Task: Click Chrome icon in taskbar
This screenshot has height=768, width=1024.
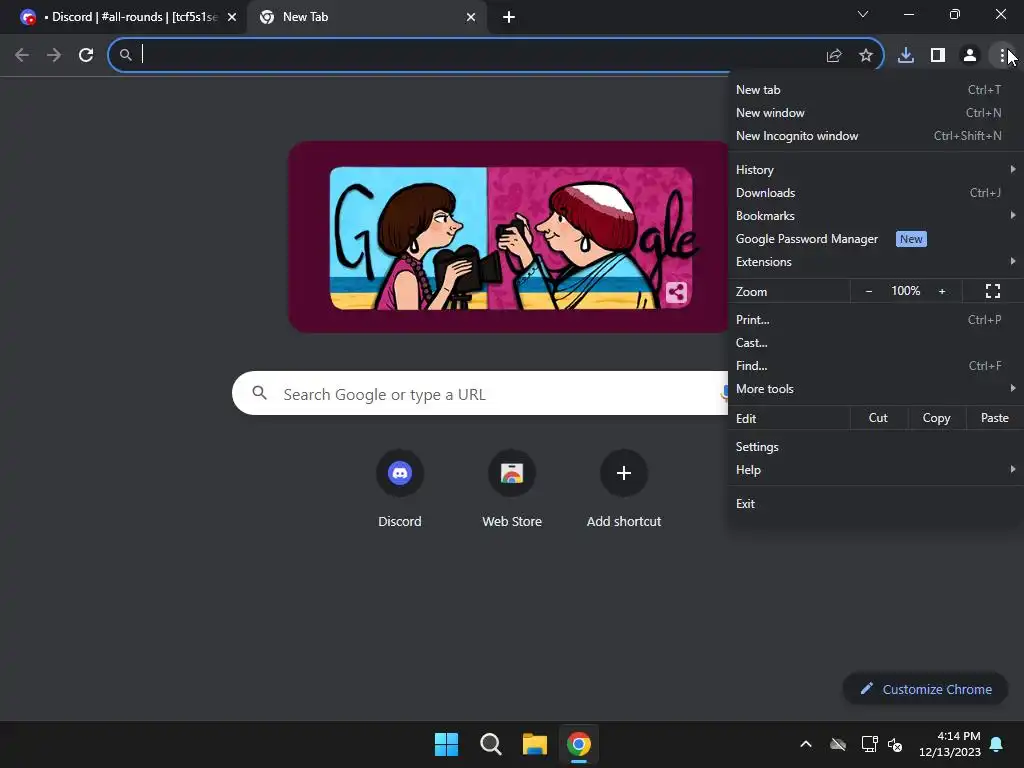Action: [x=579, y=744]
